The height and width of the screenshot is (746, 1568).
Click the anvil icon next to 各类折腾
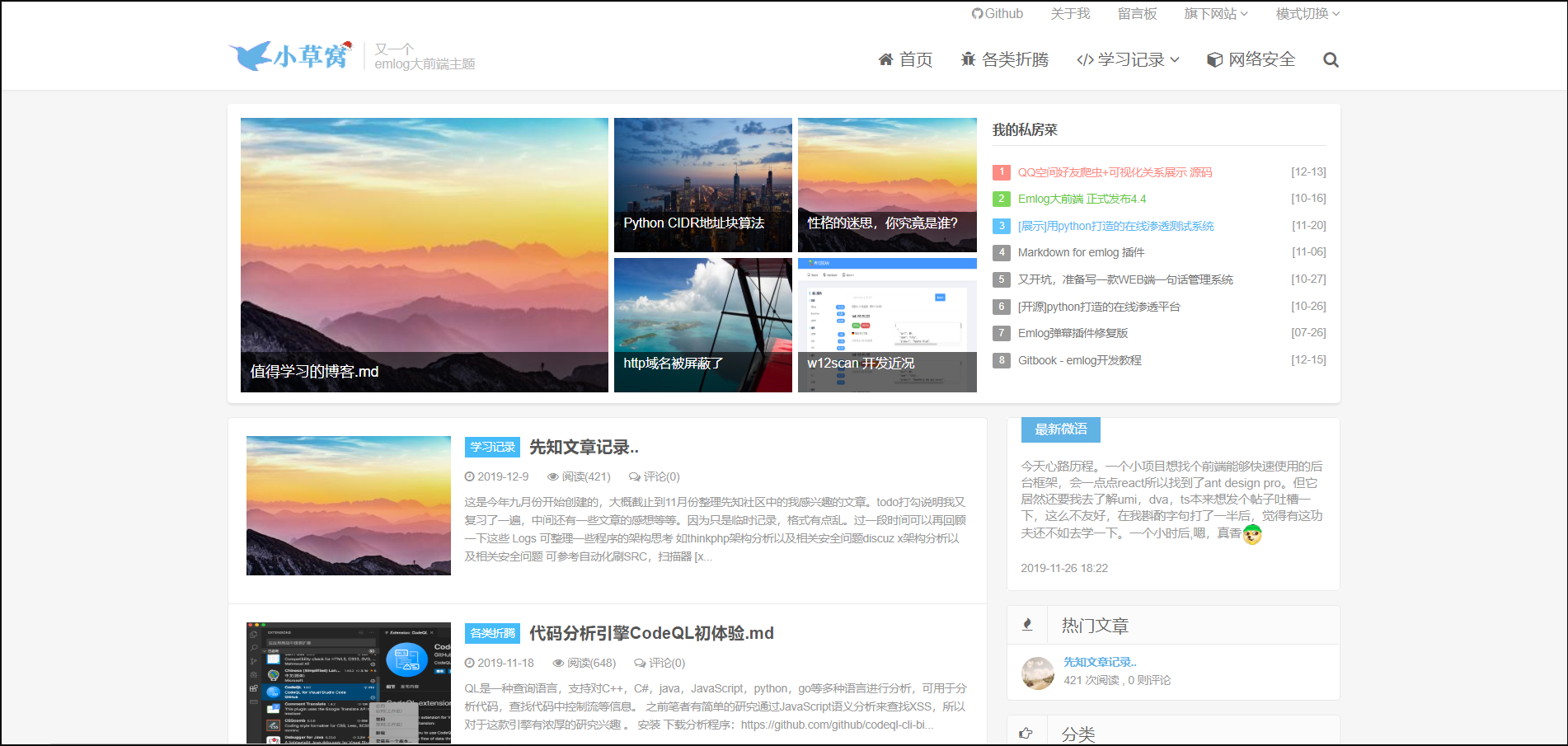(966, 59)
